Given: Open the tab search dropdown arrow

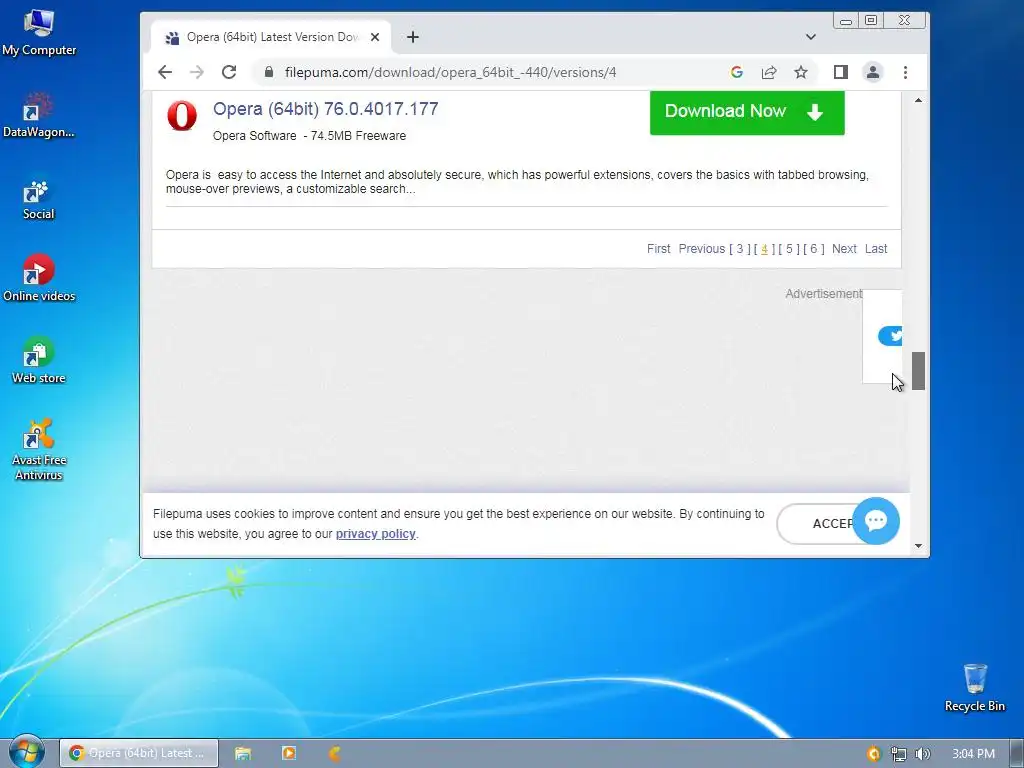Looking at the screenshot, I should (810, 37).
